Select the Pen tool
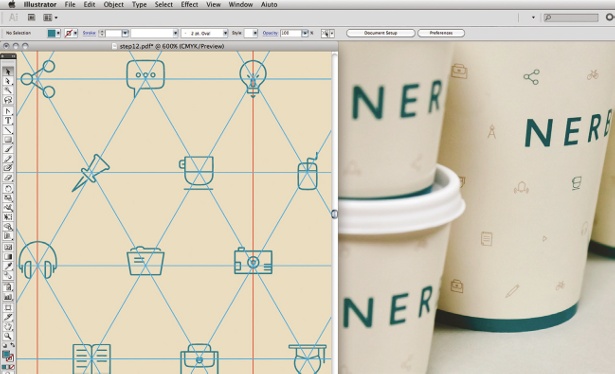This screenshot has width=615, height=374. click(8, 111)
